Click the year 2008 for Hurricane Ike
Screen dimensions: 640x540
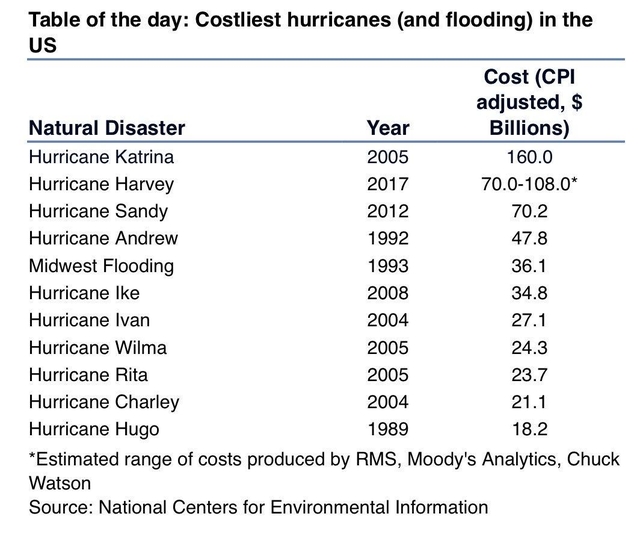tap(388, 293)
